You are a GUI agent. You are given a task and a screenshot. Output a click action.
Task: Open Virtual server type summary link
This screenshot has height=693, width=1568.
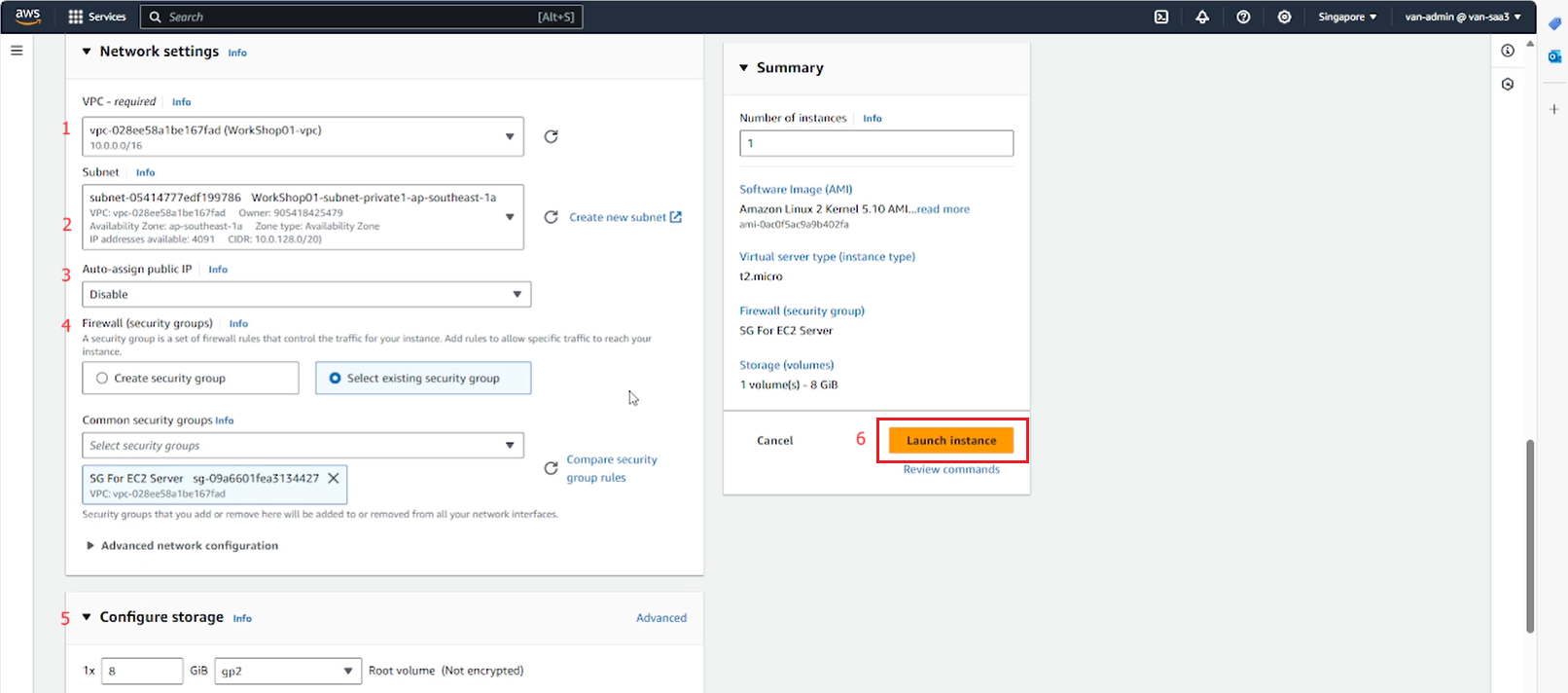click(x=827, y=257)
